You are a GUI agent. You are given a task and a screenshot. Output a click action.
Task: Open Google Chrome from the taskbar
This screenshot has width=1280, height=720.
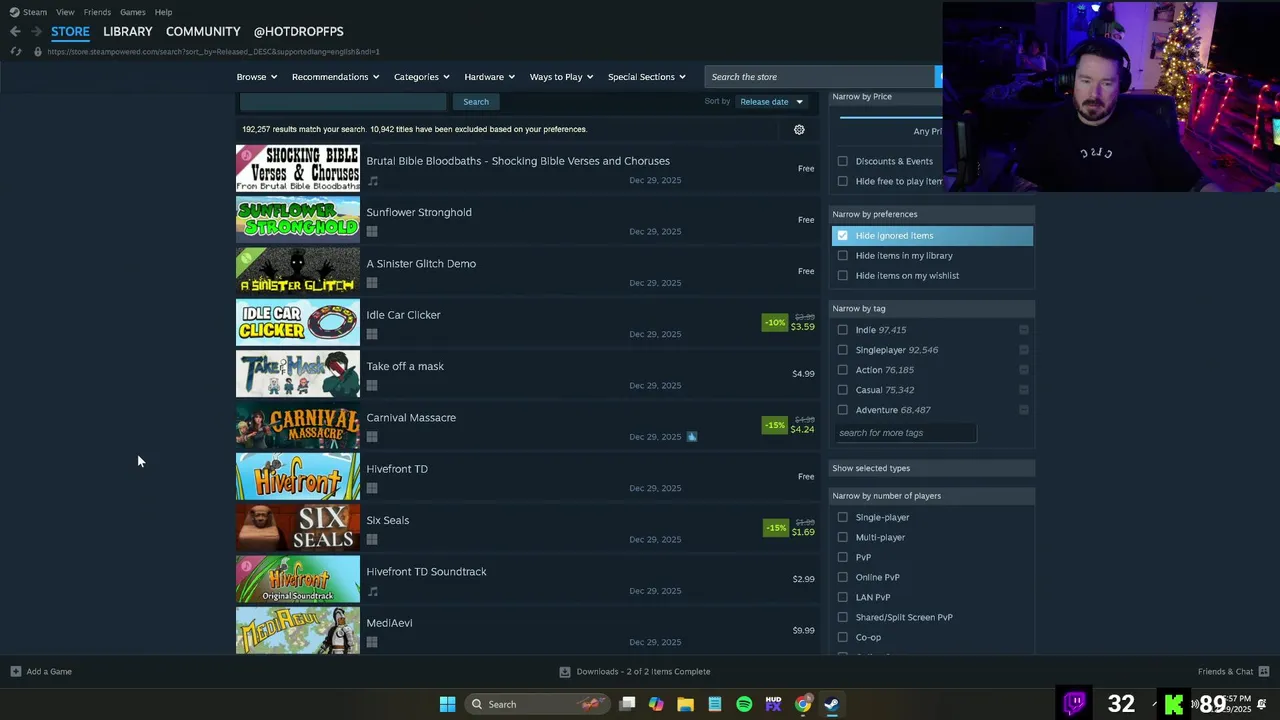tap(803, 704)
